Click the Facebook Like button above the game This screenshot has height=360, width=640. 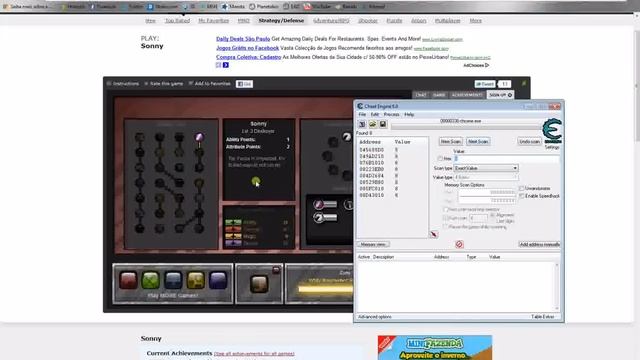pos(244,84)
